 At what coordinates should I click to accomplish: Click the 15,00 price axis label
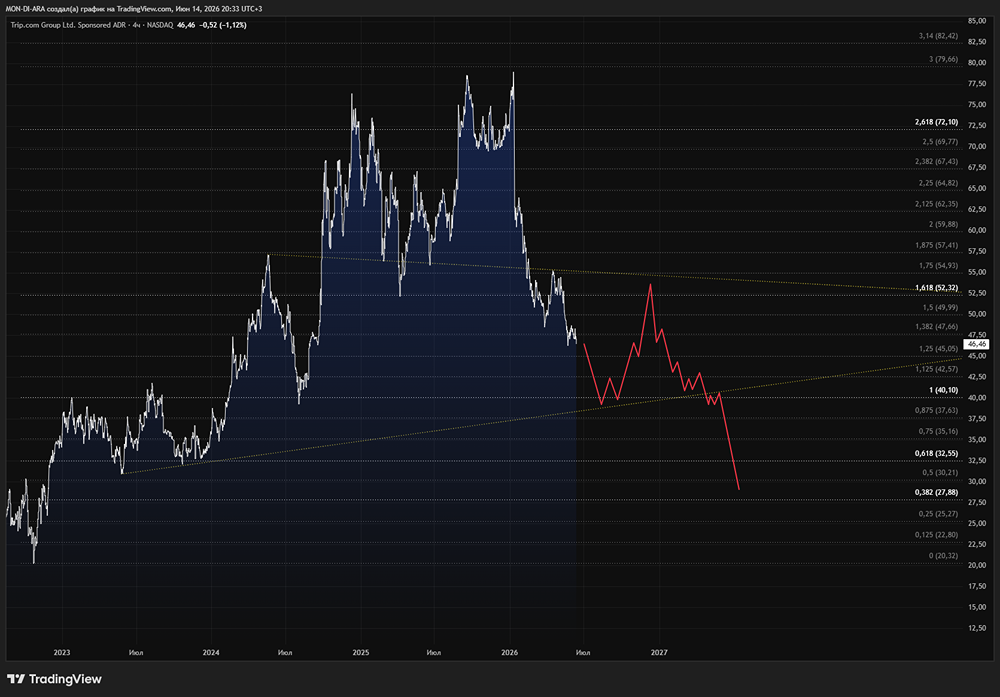[x=977, y=607]
